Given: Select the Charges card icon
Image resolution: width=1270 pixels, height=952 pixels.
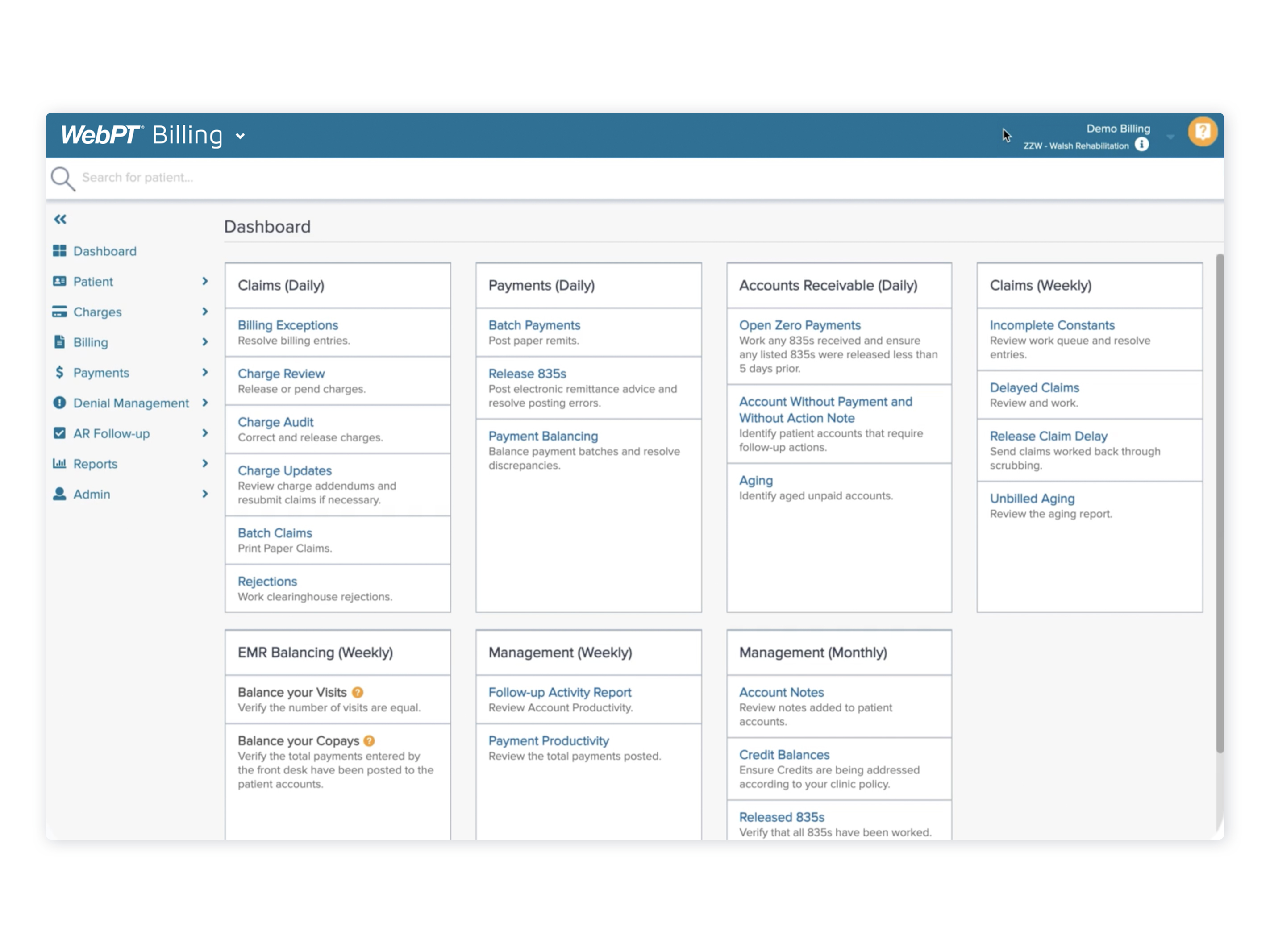Looking at the screenshot, I should tap(59, 312).
